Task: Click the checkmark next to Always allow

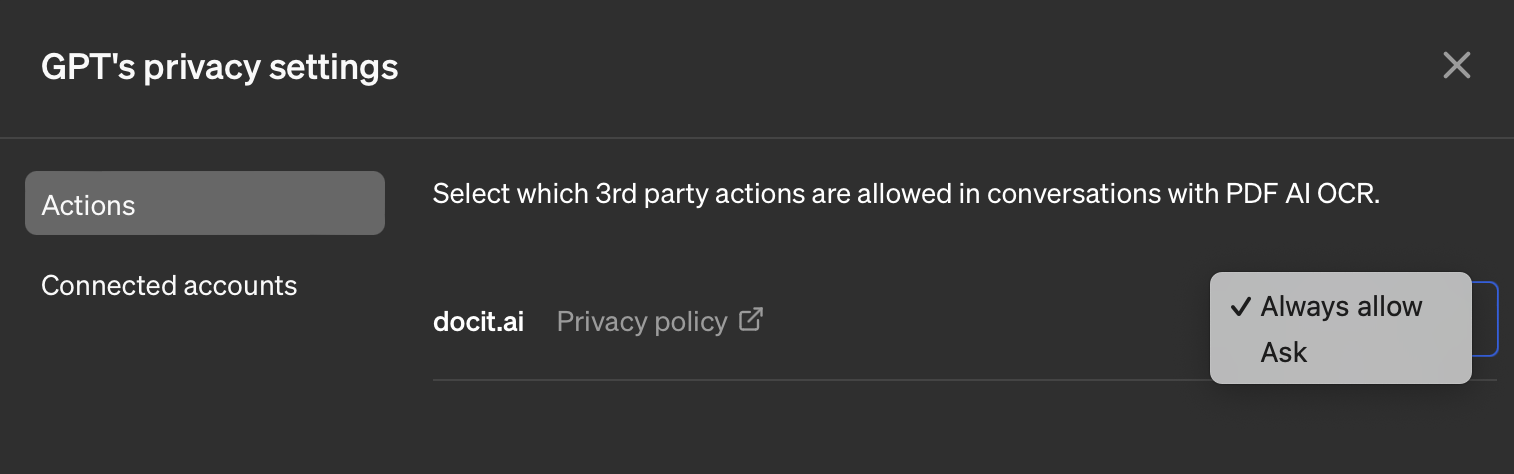Action: (x=1241, y=307)
